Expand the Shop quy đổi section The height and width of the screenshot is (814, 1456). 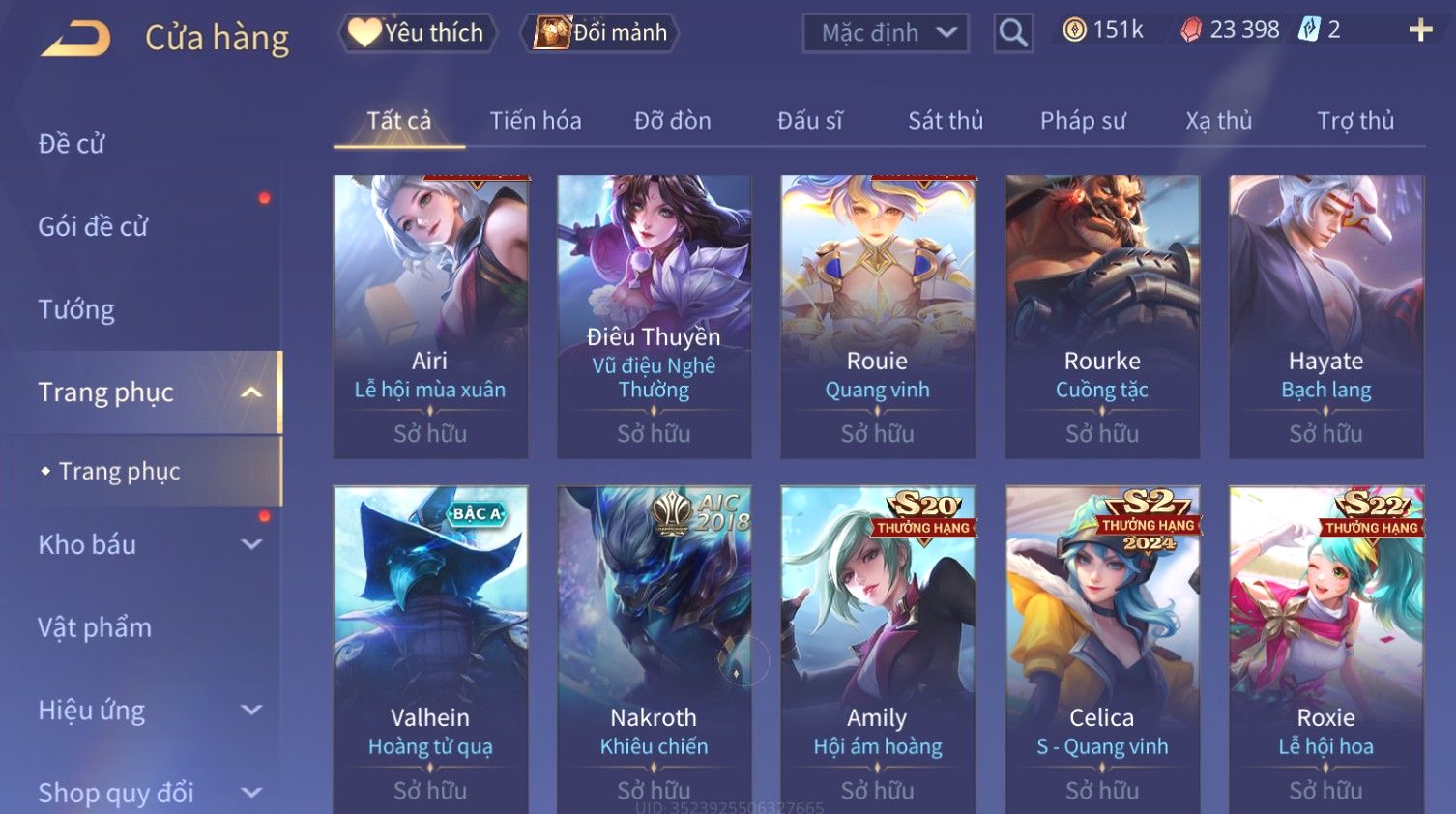click(251, 793)
